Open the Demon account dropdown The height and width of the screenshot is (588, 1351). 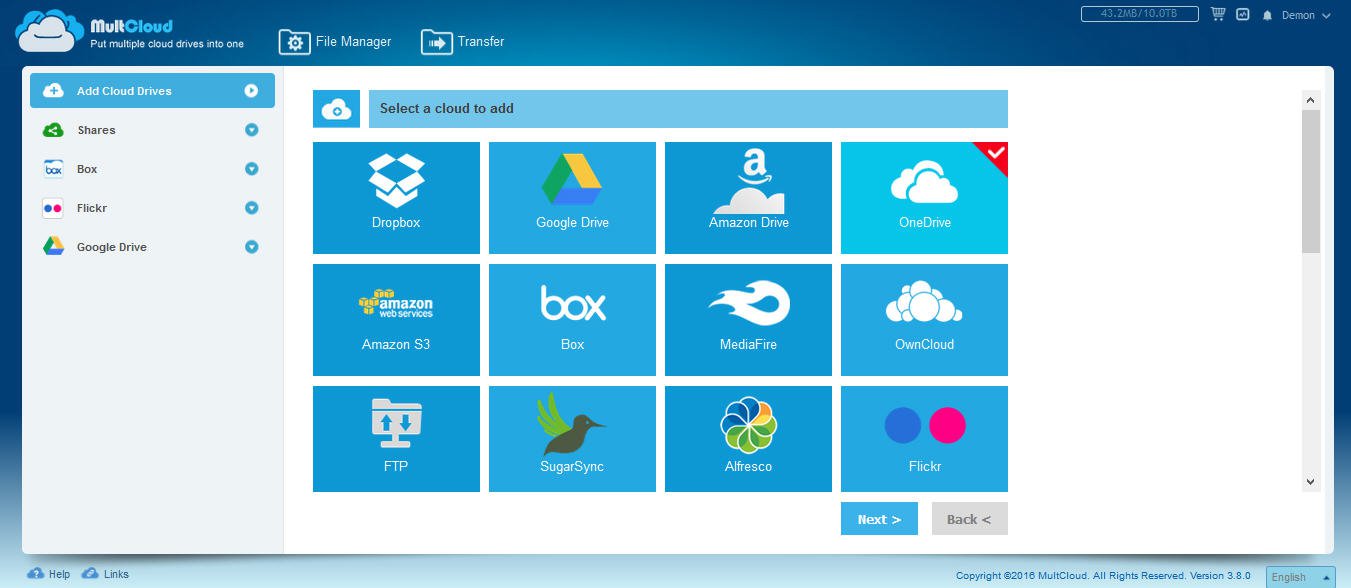1306,16
